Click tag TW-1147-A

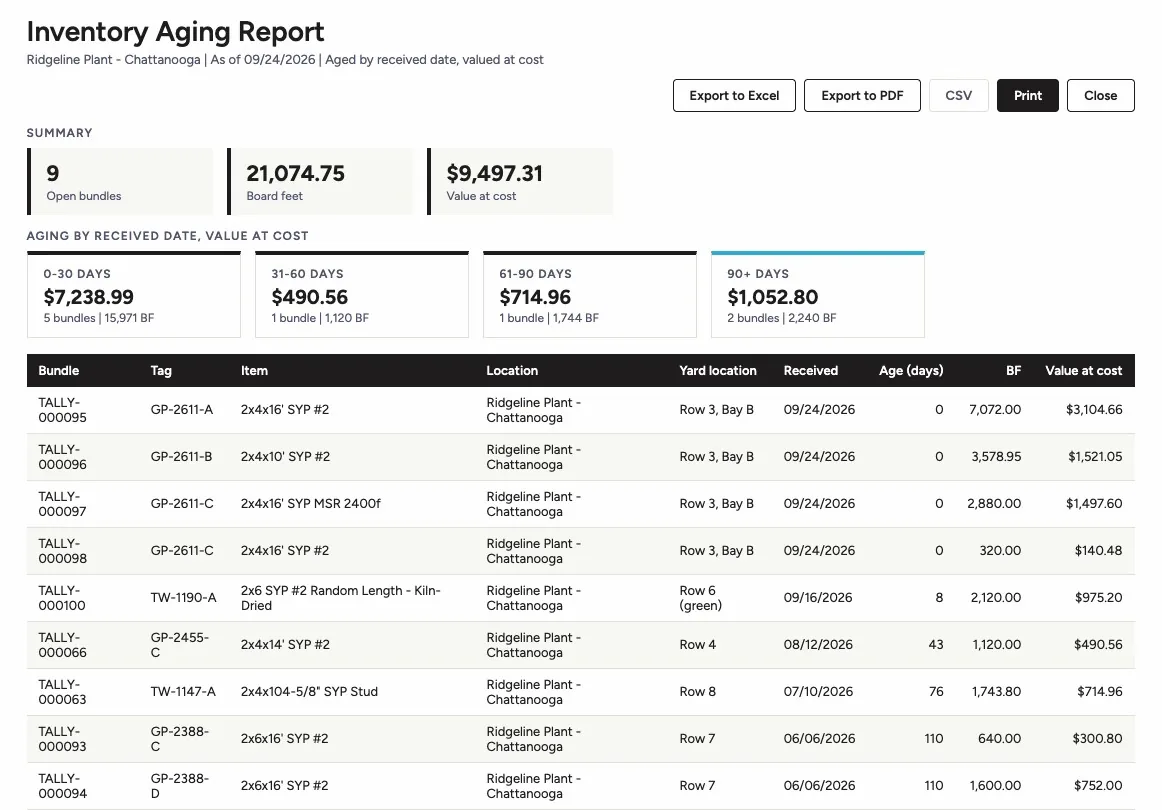pos(183,691)
